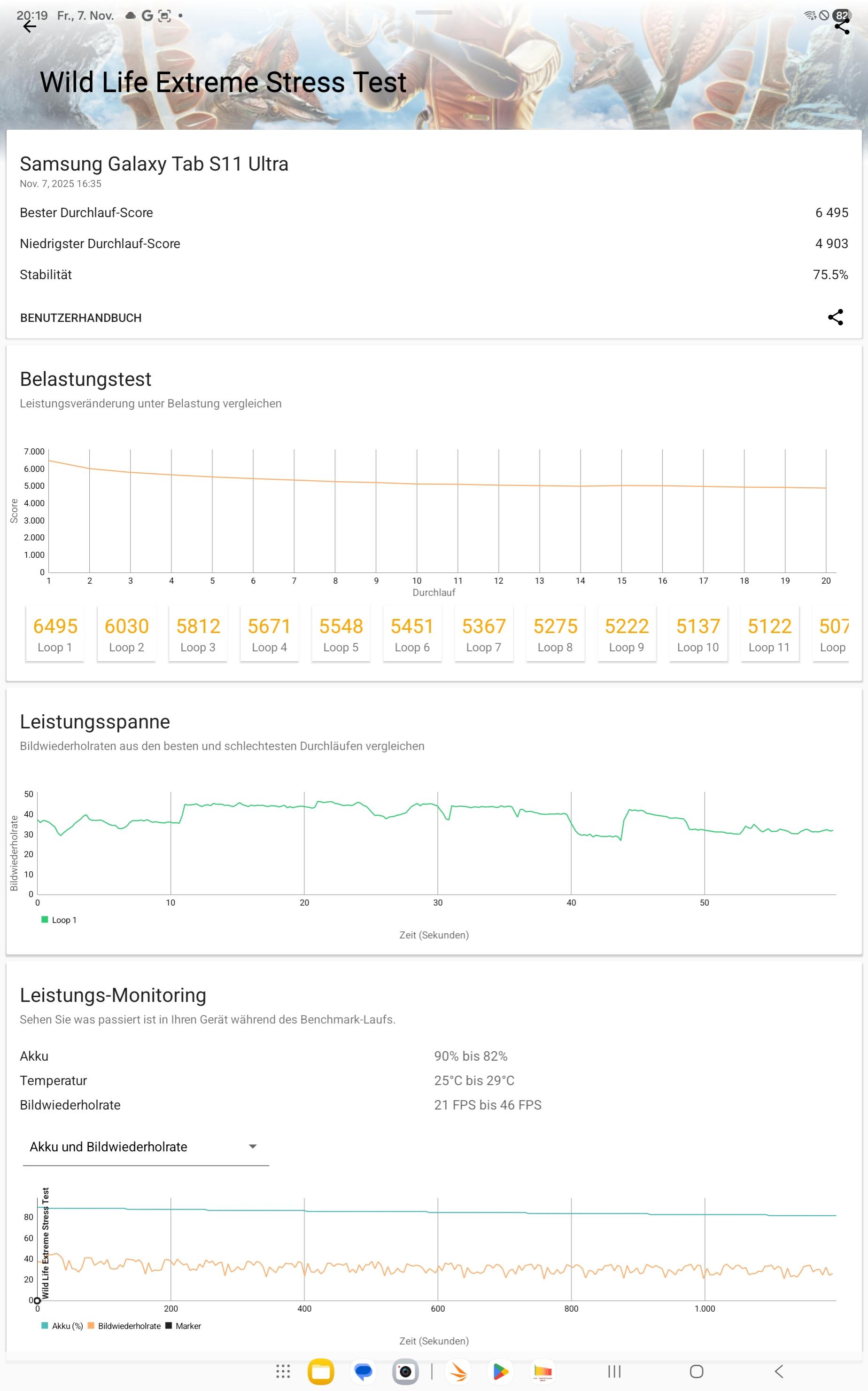This screenshot has width=868, height=1391.
Task: Open the BENUTZERHANDBUCH link
Action: (81, 318)
